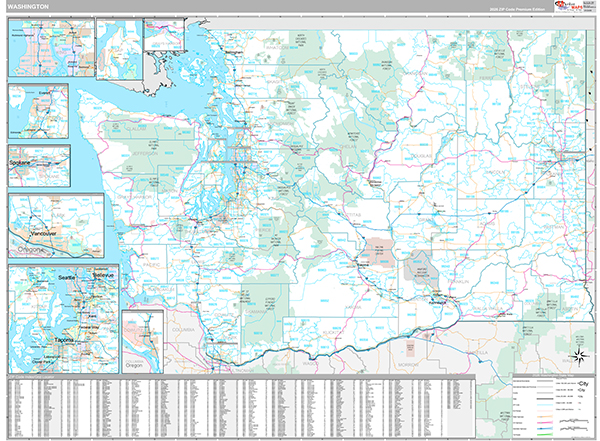Click the SKAGIT county label
This screenshot has width=600, height=441.
(275, 82)
